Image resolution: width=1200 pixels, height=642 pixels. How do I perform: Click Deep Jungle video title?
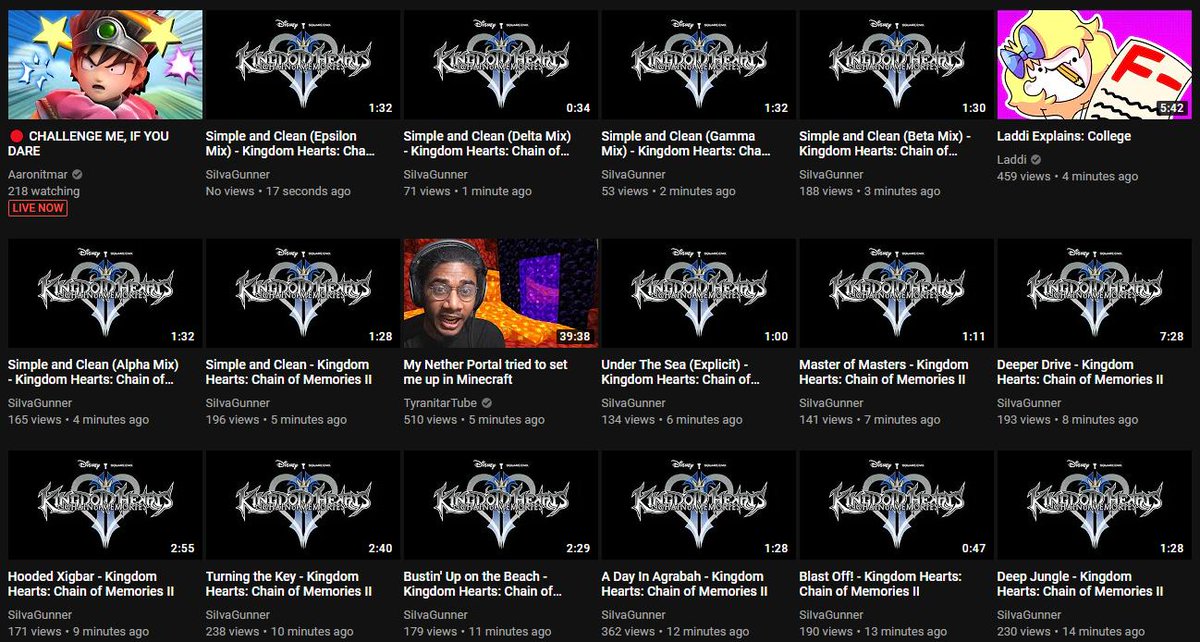pos(1078,584)
